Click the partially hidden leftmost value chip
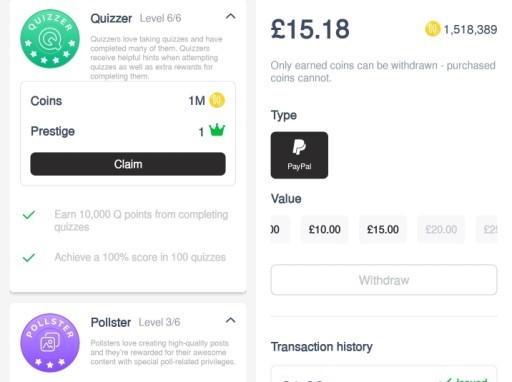The width and height of the screenshot is (512, 382). click(x=280, y=229)
